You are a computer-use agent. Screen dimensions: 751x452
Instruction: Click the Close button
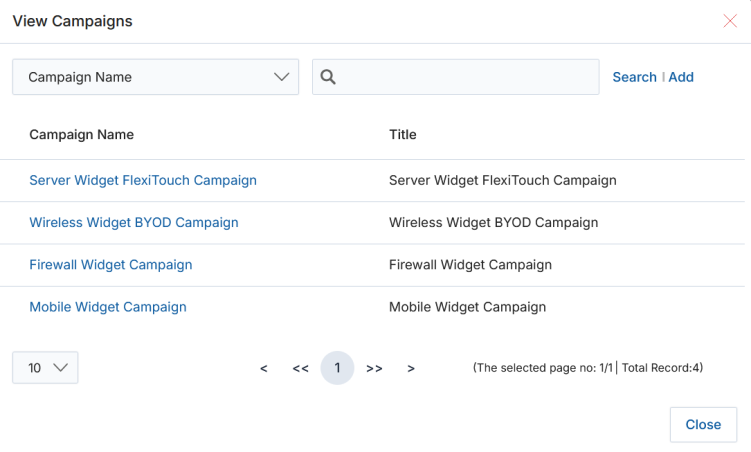tap(703, 425)
